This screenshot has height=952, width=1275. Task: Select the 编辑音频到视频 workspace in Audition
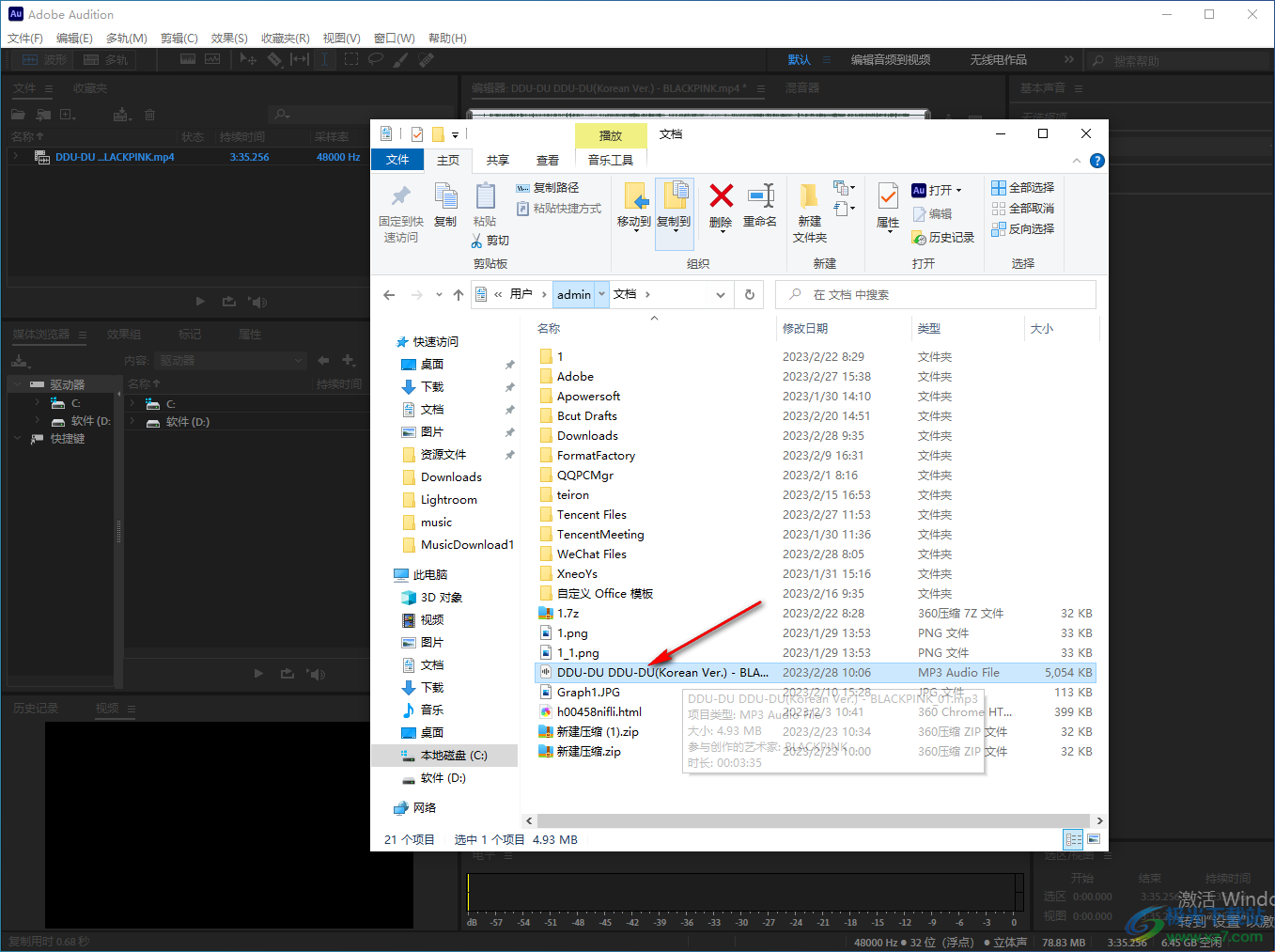point(891,59)
